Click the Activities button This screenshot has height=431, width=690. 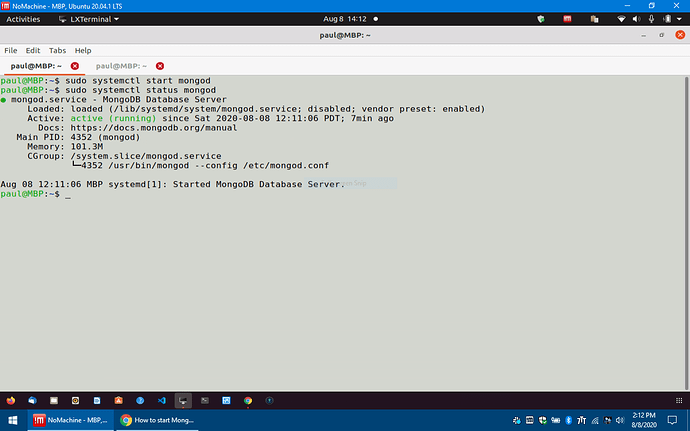(x=23, y=19)
